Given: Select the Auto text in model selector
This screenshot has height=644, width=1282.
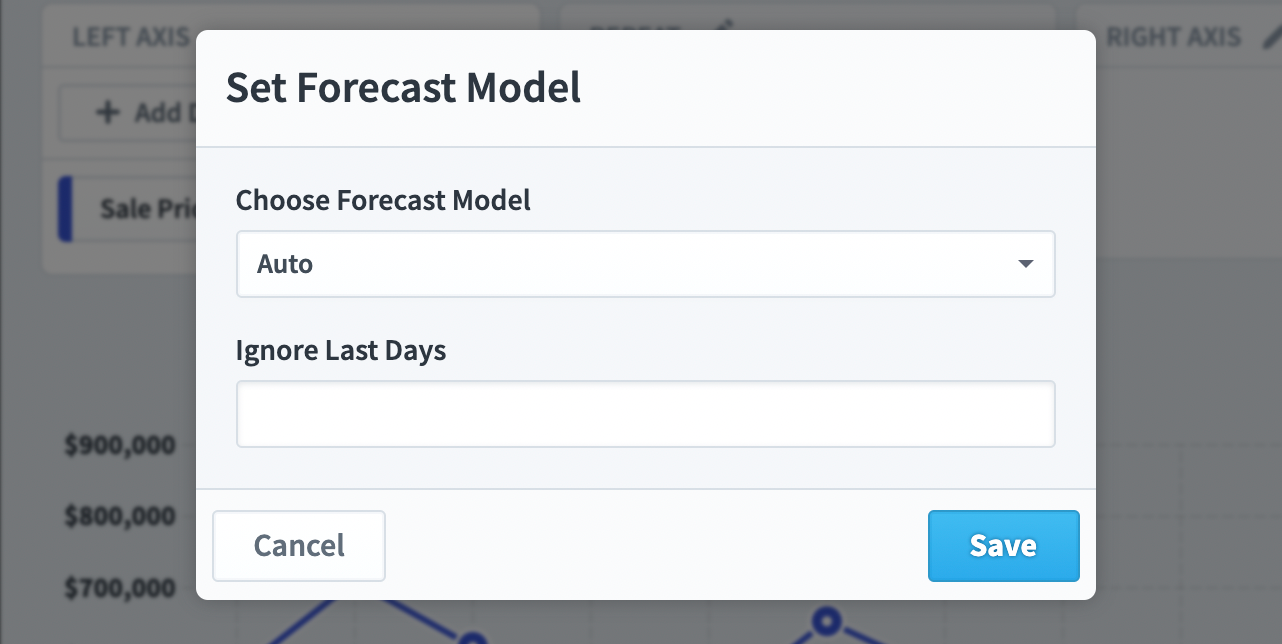Looking at the screenshot, I should 285,264.
